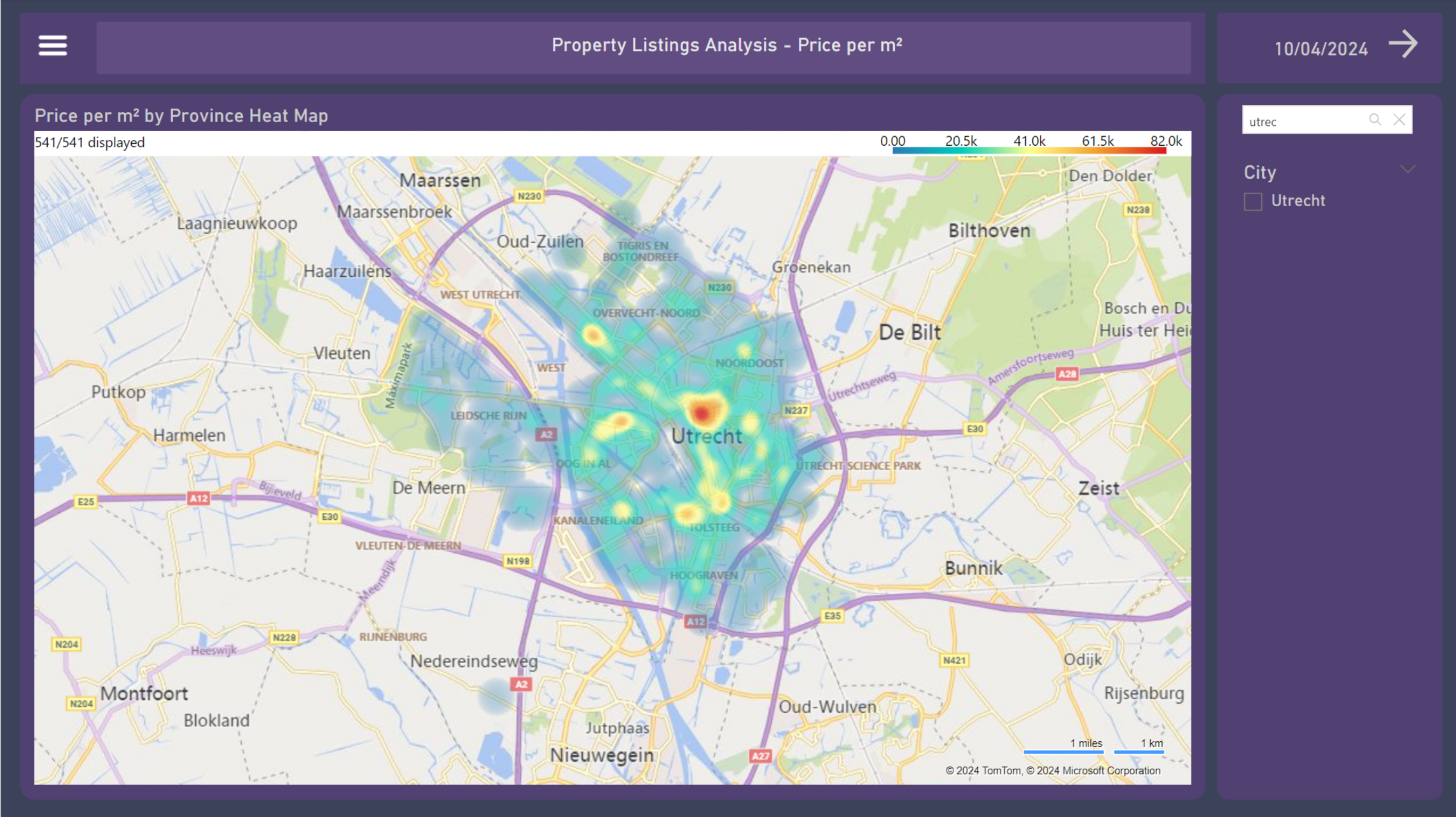Click the De Meern map label
This screenshot has height=817, width=1456.
tap(429, 488)
